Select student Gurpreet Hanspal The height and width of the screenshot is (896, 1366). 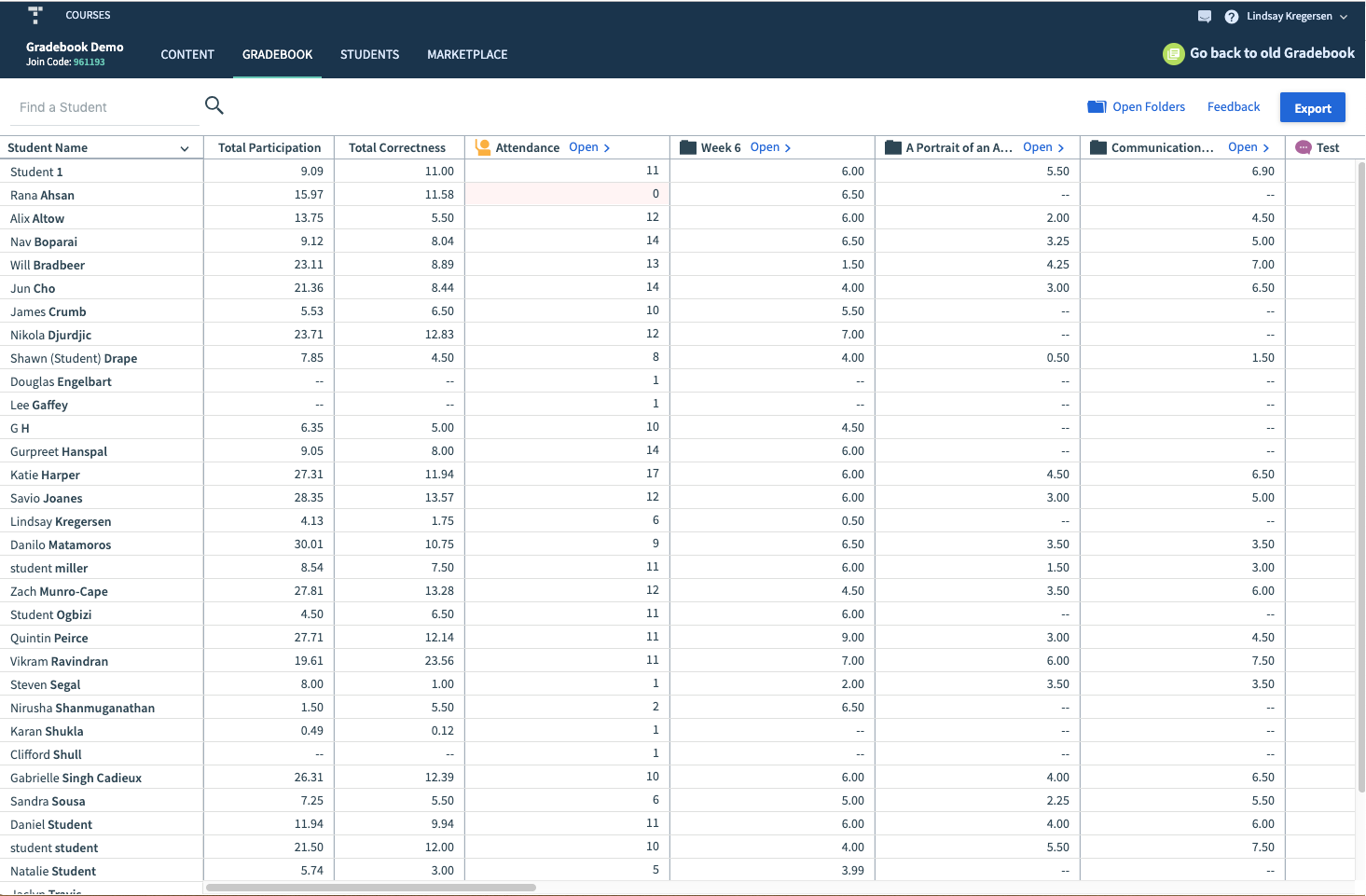59,451
